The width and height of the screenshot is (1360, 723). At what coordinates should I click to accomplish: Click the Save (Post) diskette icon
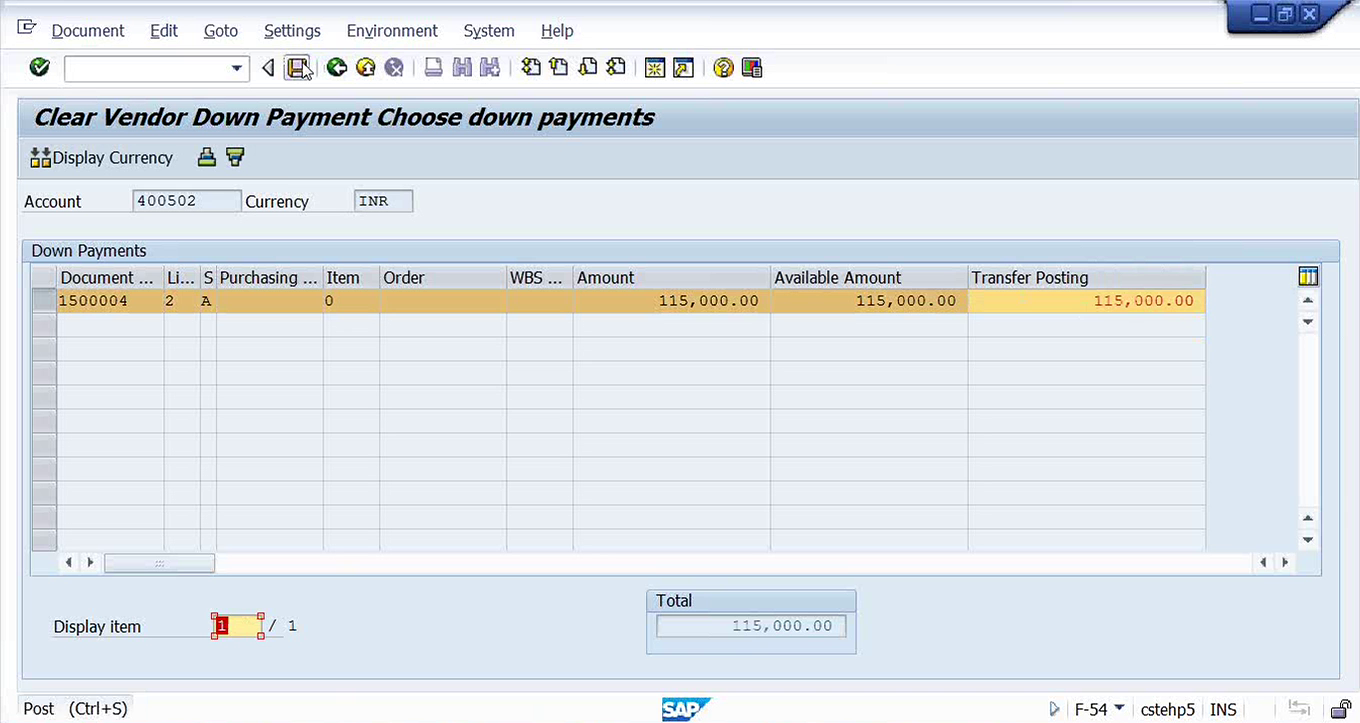pyautogui.click(x=297, y=68)
